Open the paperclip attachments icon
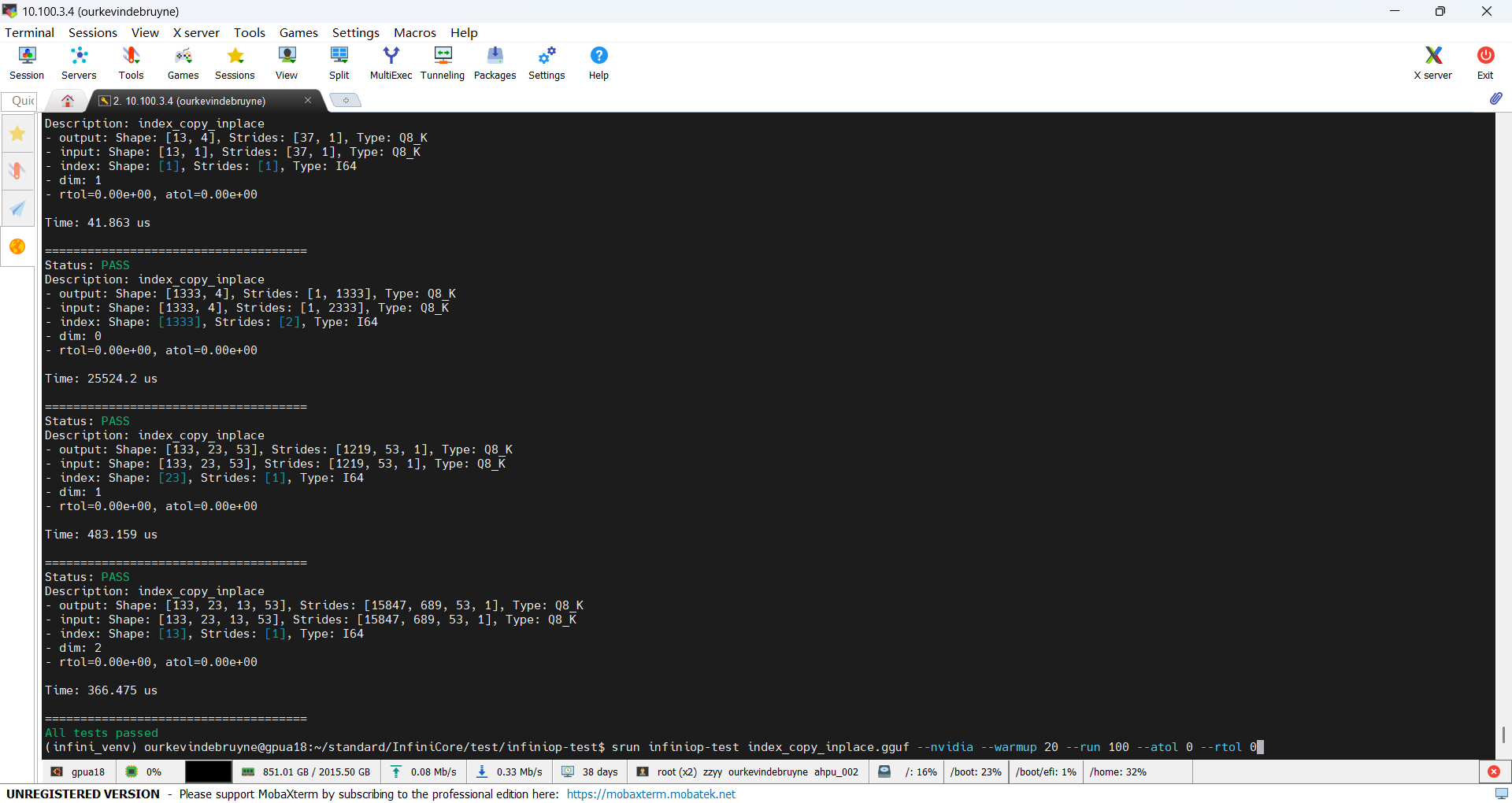 coord(1497,98)
